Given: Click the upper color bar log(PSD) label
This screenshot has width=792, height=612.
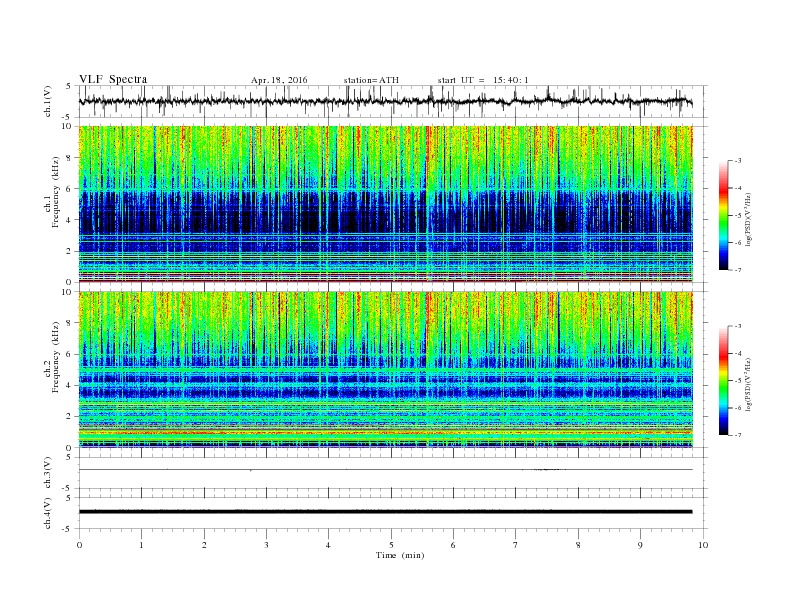Looking at the screenshot, I should [749, 220].
